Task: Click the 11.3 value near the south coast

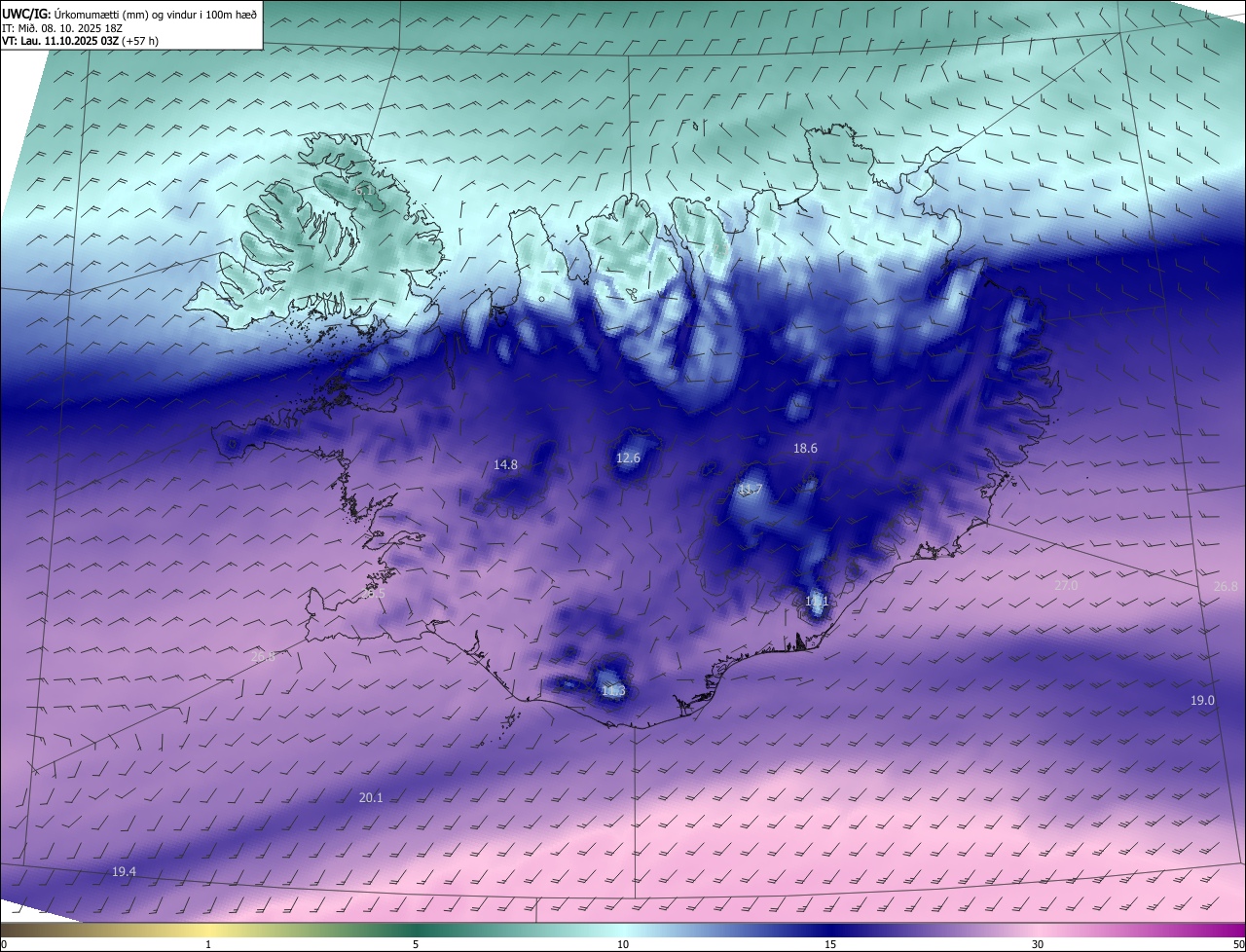Action: (613, 692)
